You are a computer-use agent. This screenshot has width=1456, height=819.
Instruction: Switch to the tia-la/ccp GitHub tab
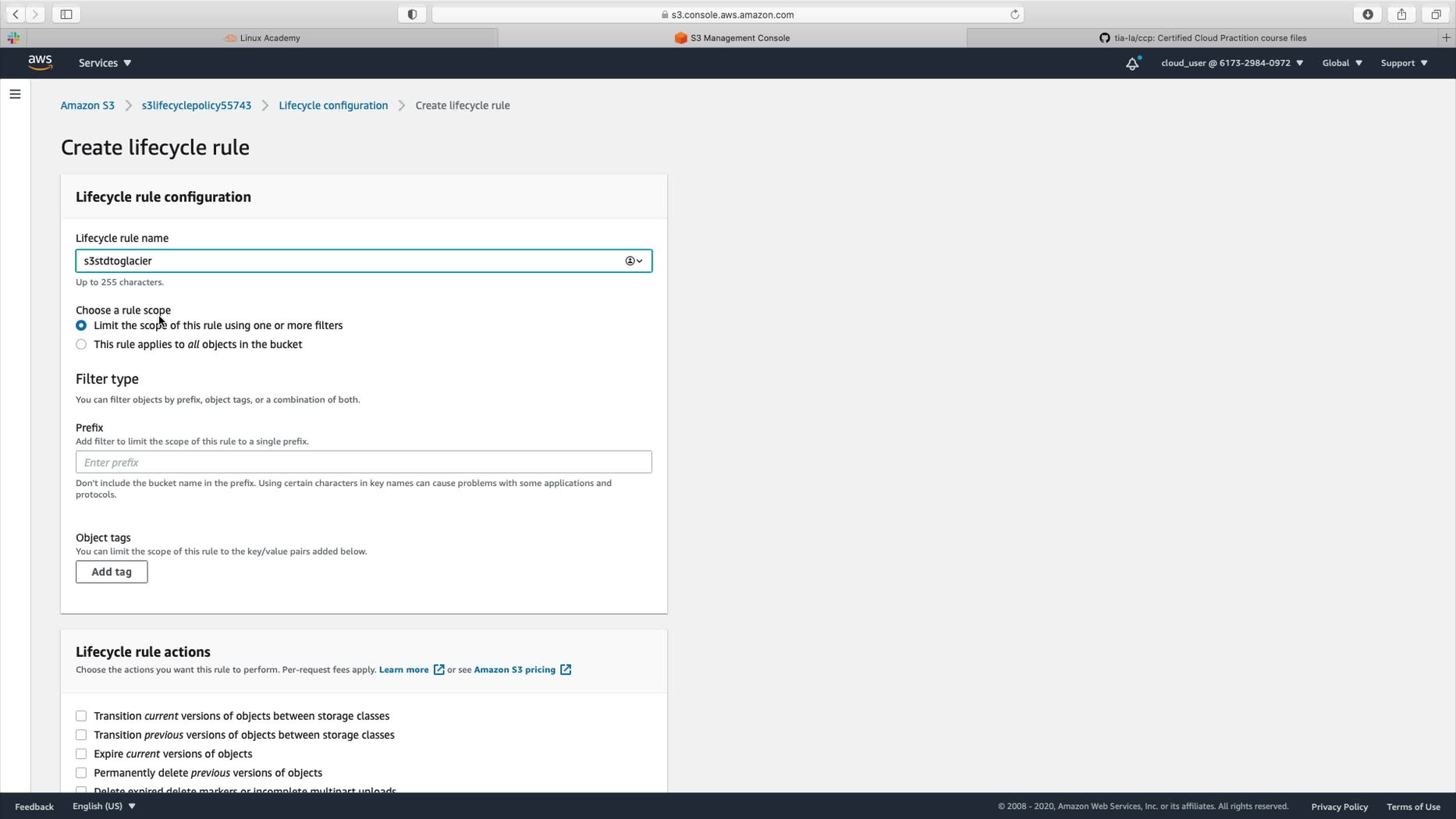coord(1202,37)
